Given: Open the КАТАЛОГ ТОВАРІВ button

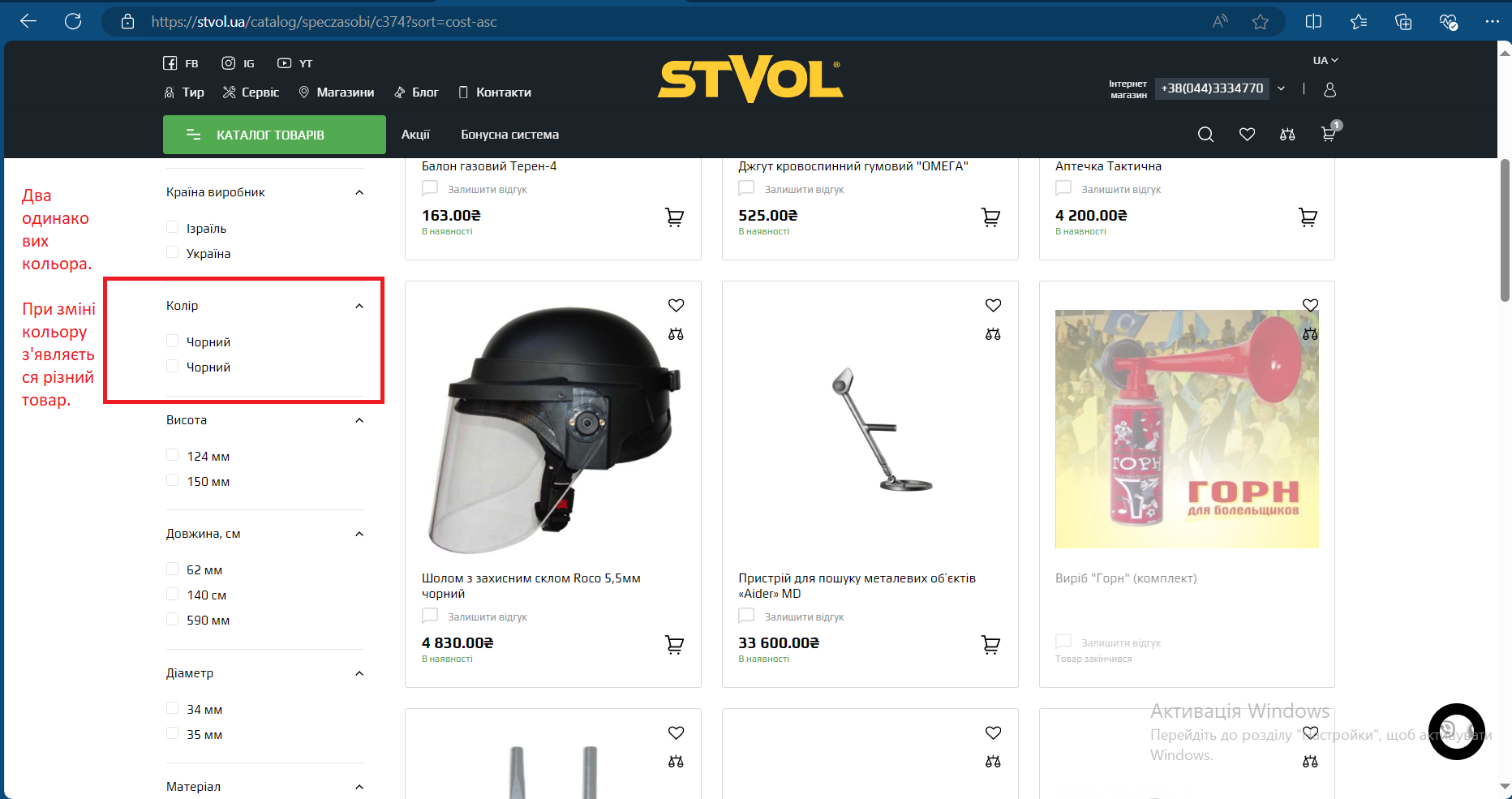Looking at the screenshot, I should click(274, 135).
